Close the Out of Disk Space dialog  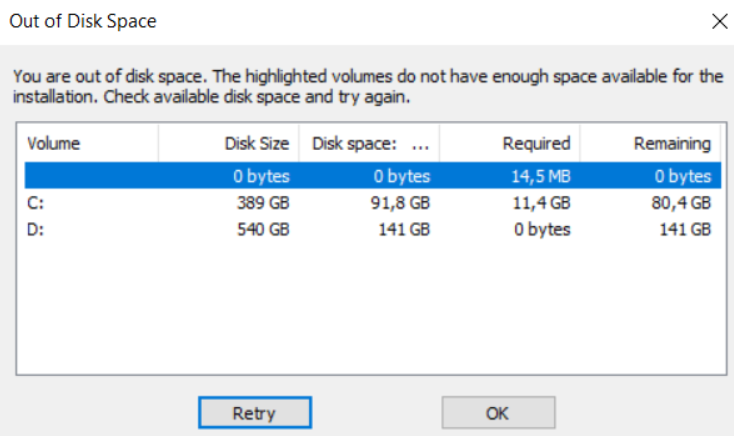click(x=717, y=20)
